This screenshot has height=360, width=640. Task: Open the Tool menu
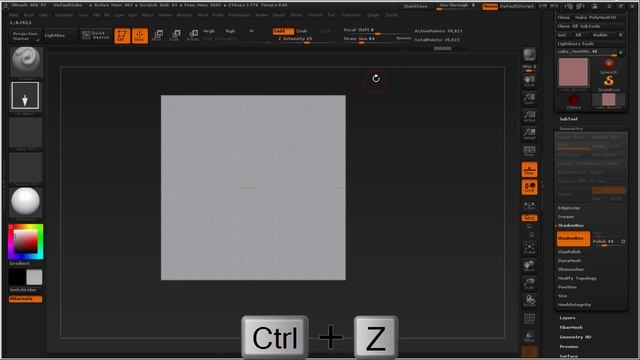[331, 15]
